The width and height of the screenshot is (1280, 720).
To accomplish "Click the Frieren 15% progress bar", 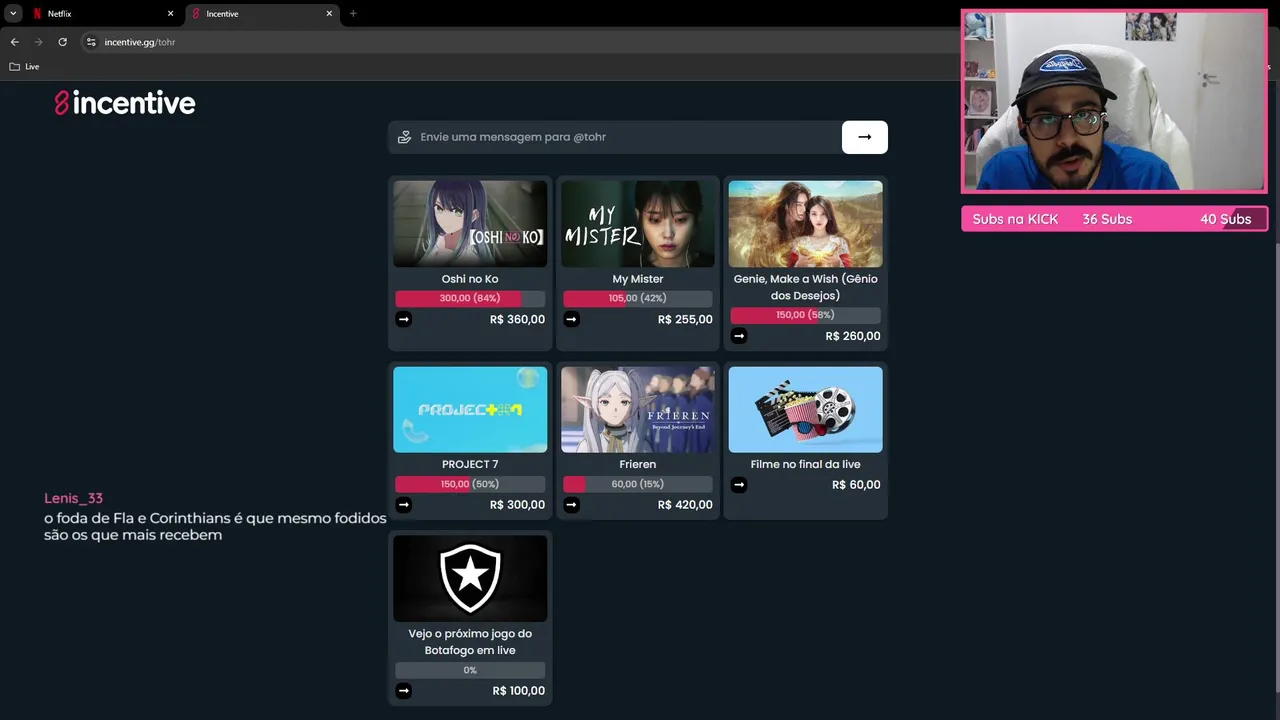I will (x=638, y=484).
